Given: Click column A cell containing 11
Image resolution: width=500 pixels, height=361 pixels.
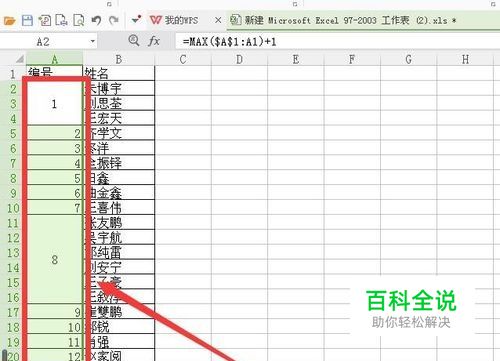Looking at the screenshot, I should [54, 342].
